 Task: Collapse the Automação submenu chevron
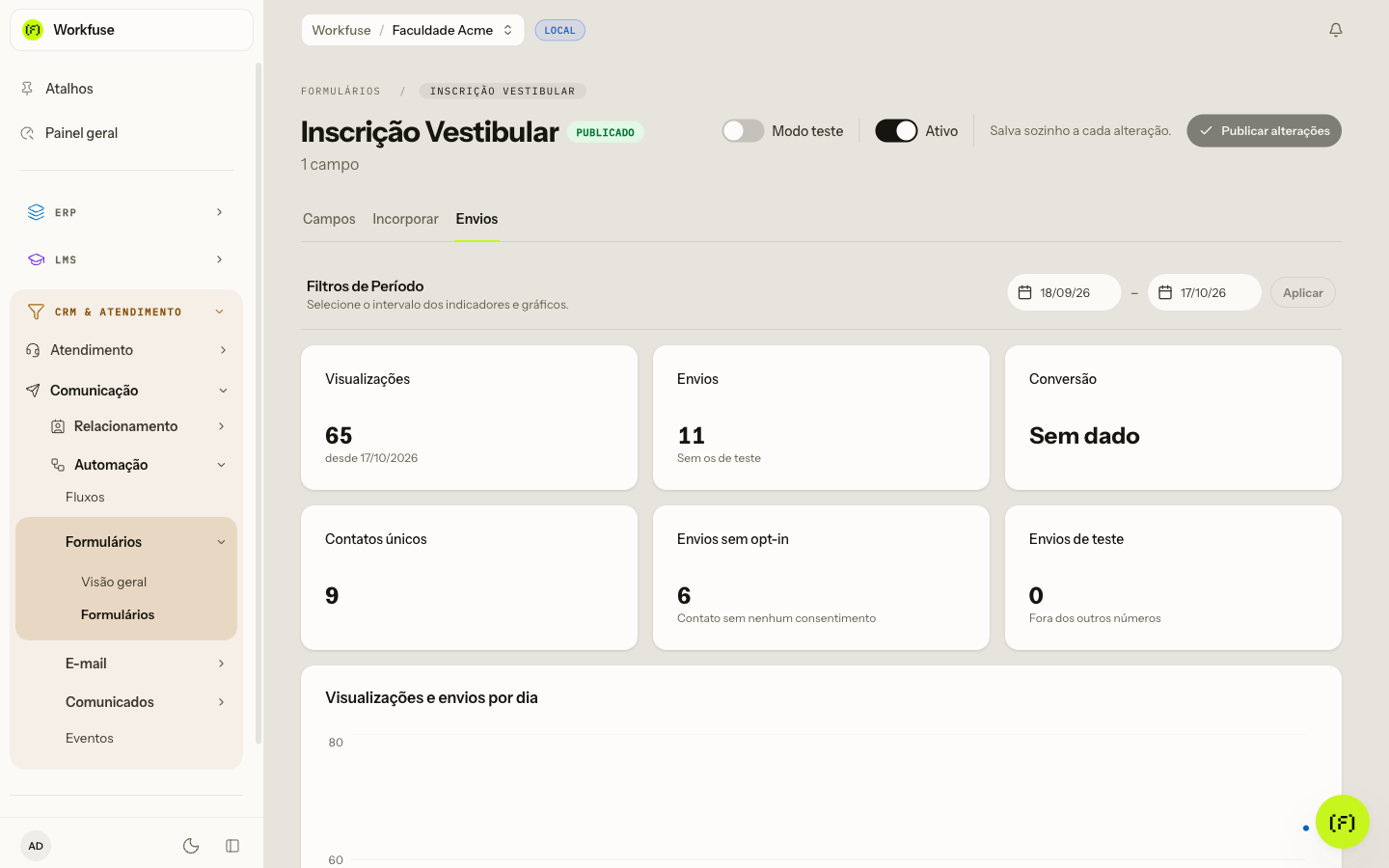coord(222,465)
